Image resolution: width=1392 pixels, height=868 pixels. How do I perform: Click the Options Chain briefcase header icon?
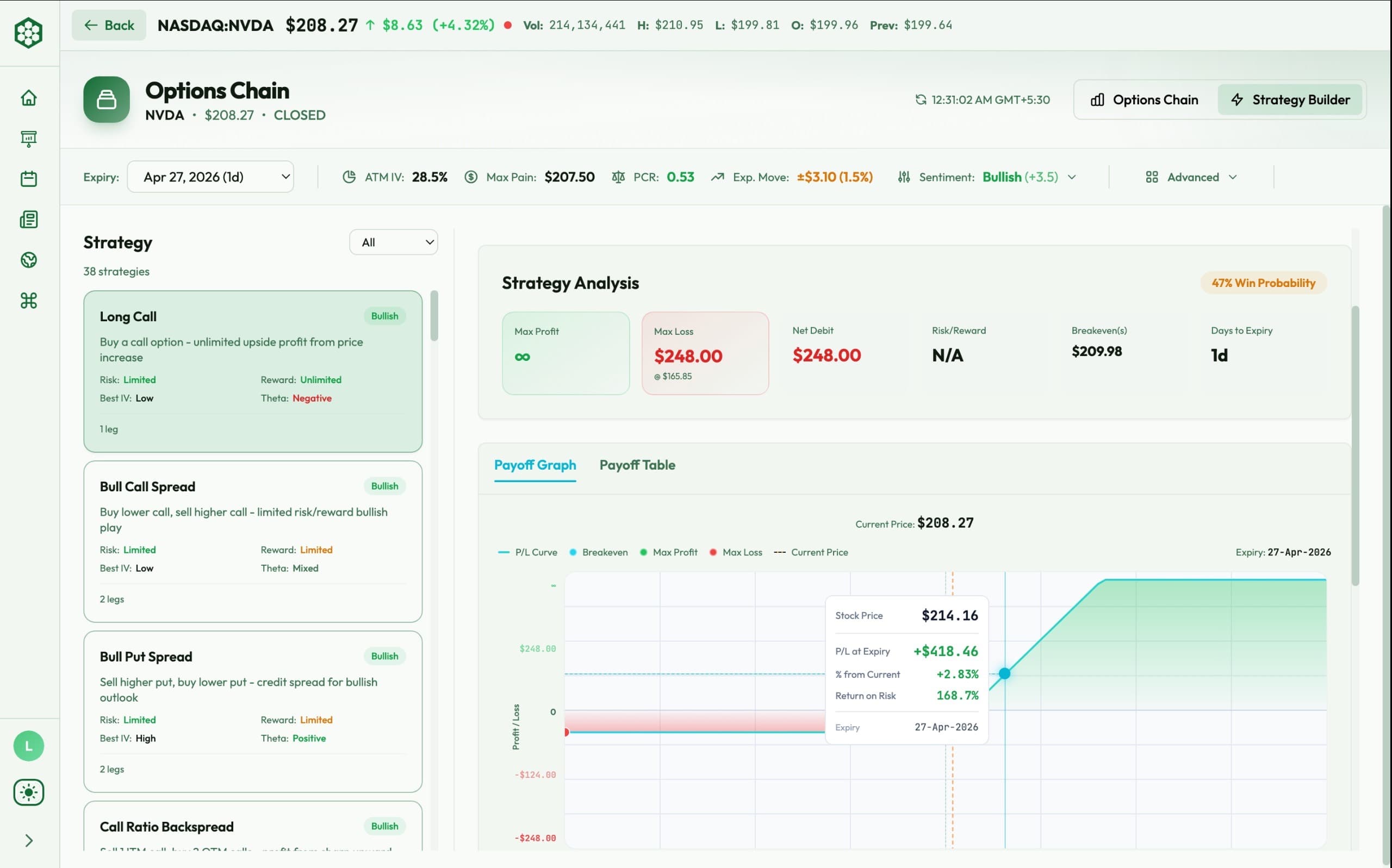tap(106, 99)
